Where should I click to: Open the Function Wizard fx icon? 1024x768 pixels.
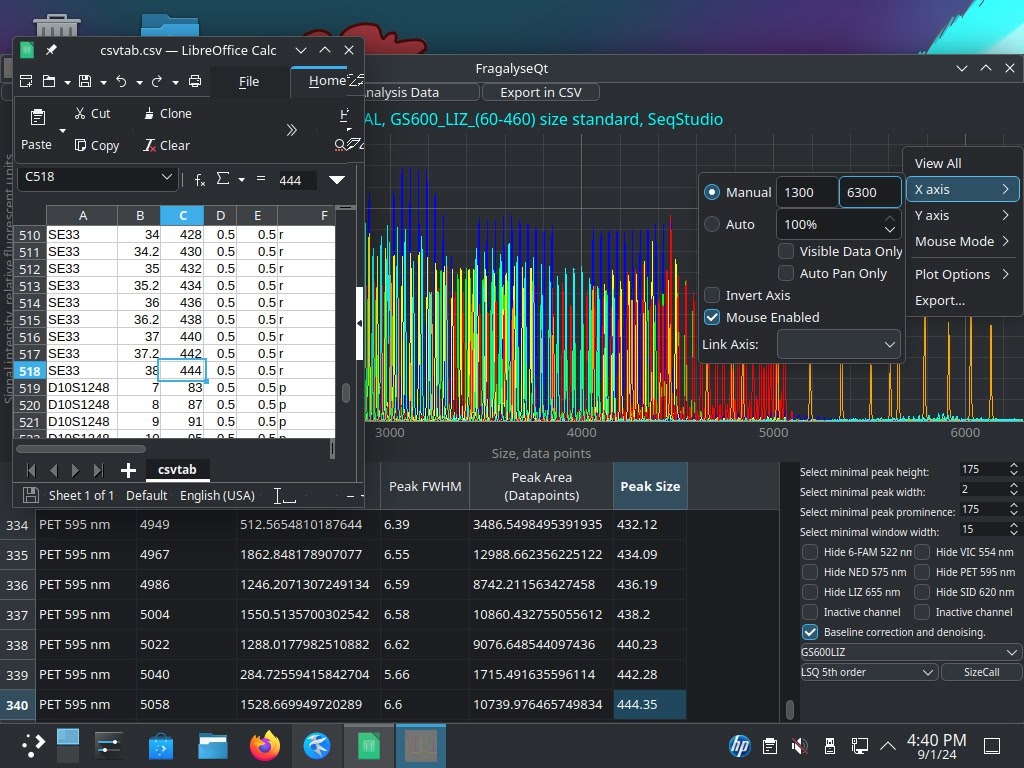(200, 180)
